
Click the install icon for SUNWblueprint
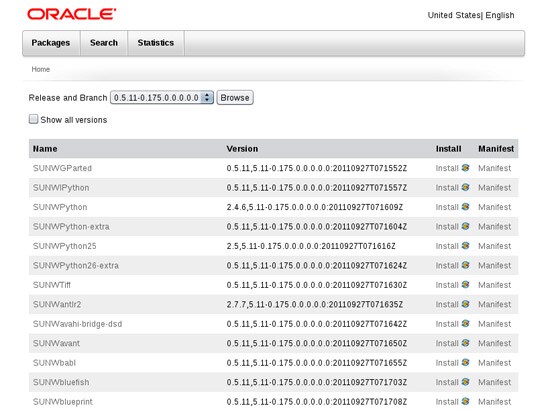[465, 401]
